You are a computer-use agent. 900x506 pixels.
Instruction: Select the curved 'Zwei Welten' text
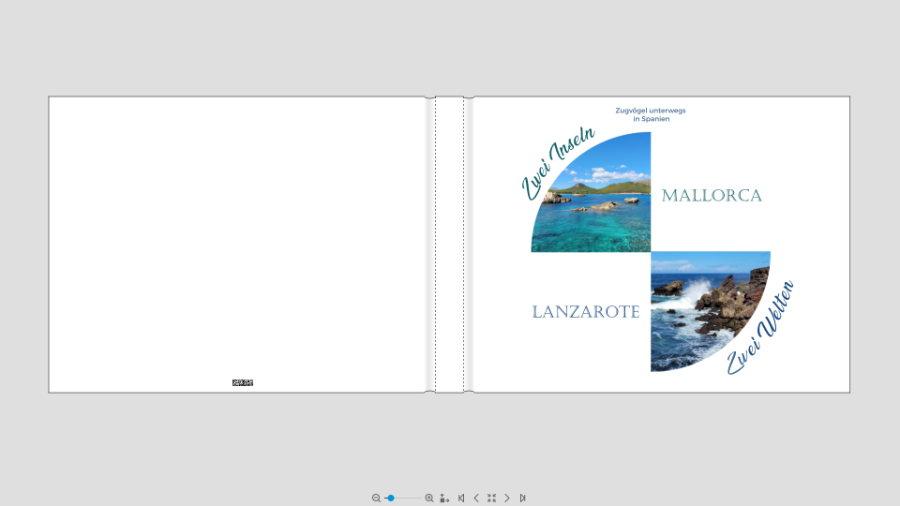point(759,327)
